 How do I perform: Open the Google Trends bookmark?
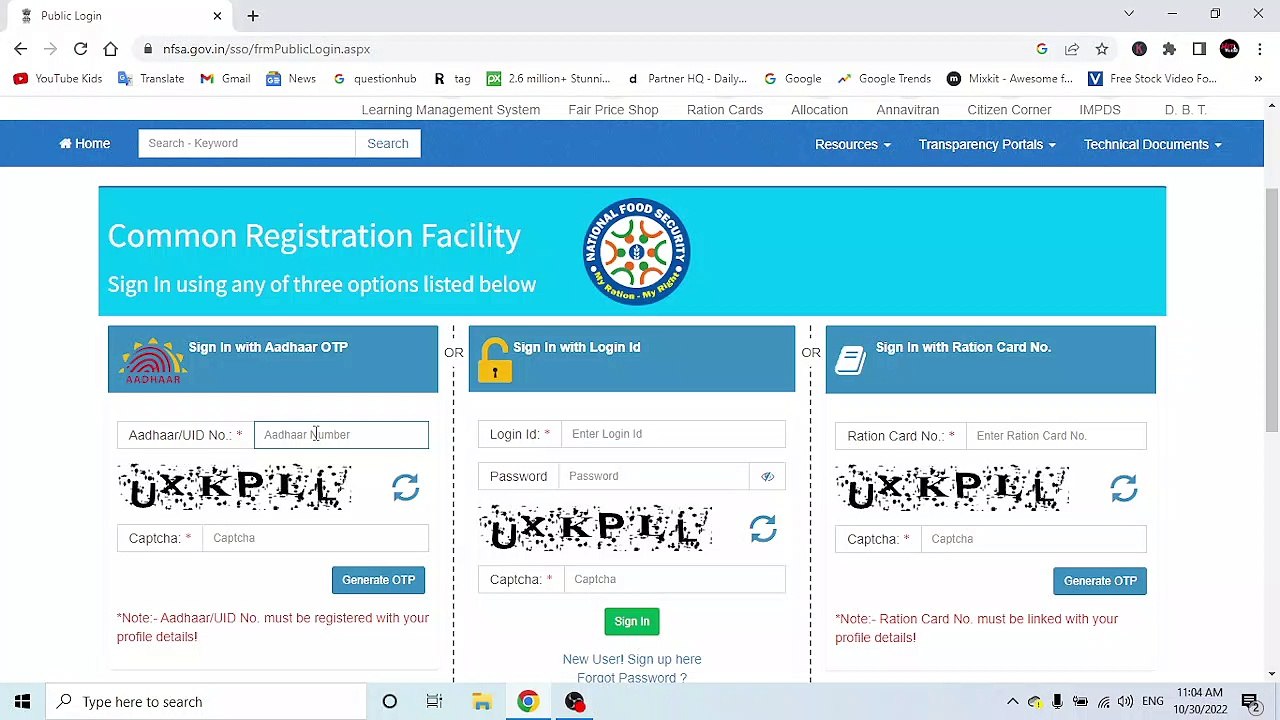tap(884, 78)
